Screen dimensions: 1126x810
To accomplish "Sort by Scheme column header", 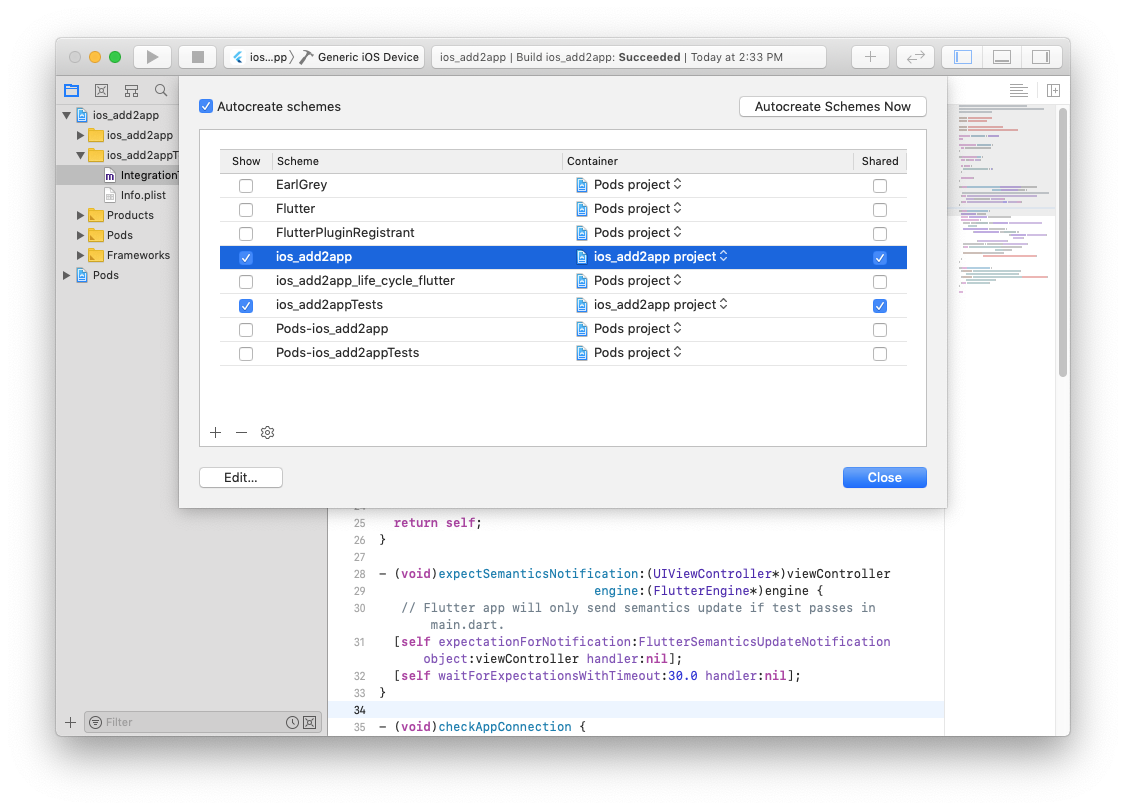I will [x=417, y=161].
